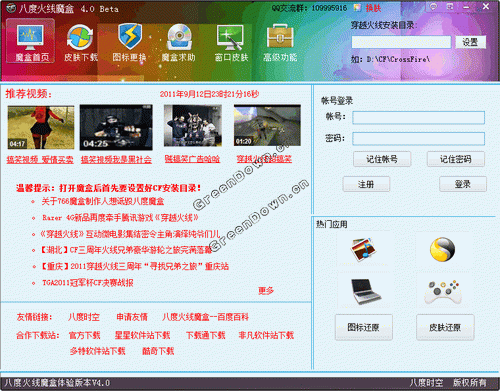This screenshot has height=391, width=500.
Task: Click the 登录 login button
Action: click(463, 184)
